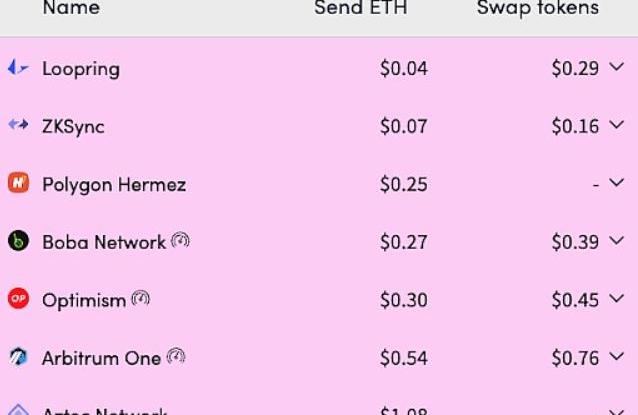
Task: Expand the Arbitrum One row chevron
Action: pos(616,357)
